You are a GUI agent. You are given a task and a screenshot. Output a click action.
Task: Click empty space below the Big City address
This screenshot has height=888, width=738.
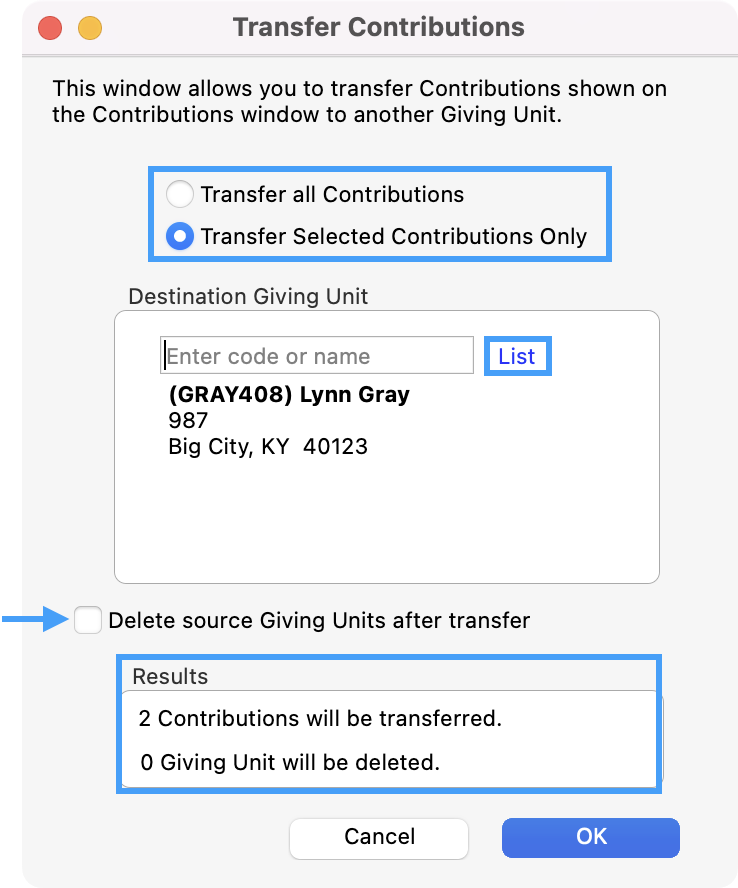coord(386,520)
